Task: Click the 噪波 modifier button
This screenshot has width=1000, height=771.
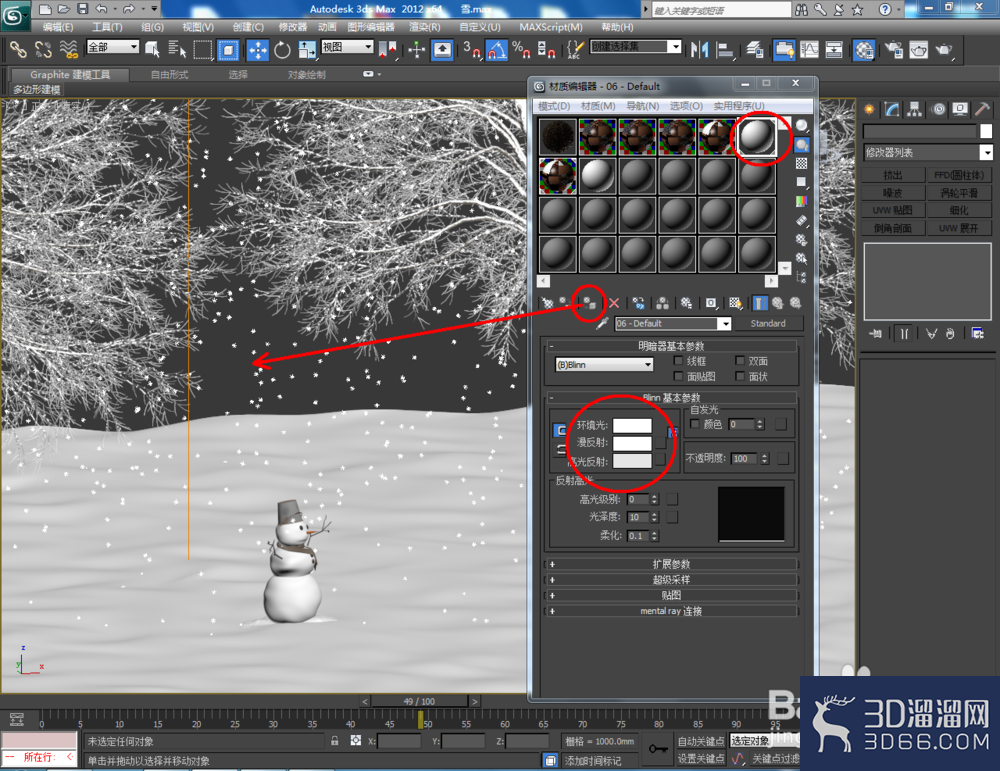Action: 893,193
